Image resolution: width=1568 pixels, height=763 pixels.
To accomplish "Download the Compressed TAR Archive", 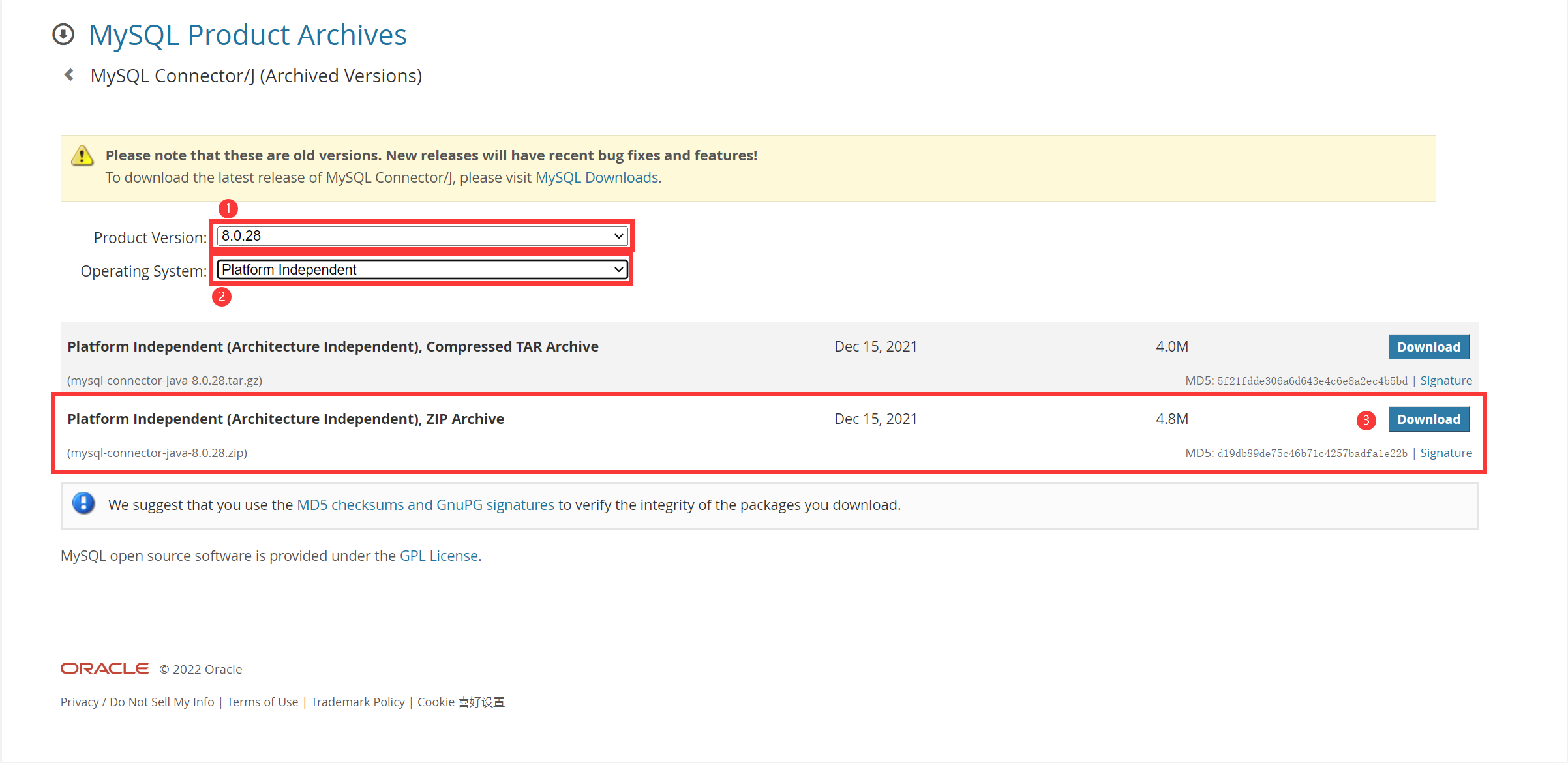I will point(1428,347).
